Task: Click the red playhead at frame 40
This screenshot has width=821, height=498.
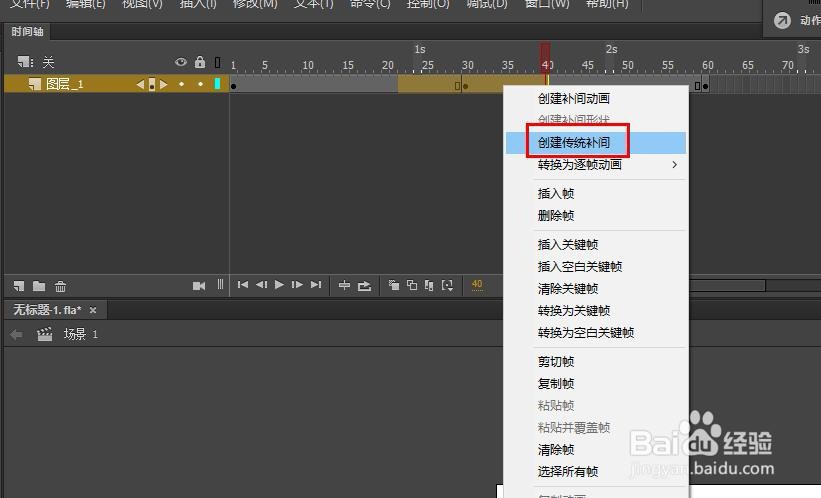Action: pyautogui.click(x=546, y=59)
